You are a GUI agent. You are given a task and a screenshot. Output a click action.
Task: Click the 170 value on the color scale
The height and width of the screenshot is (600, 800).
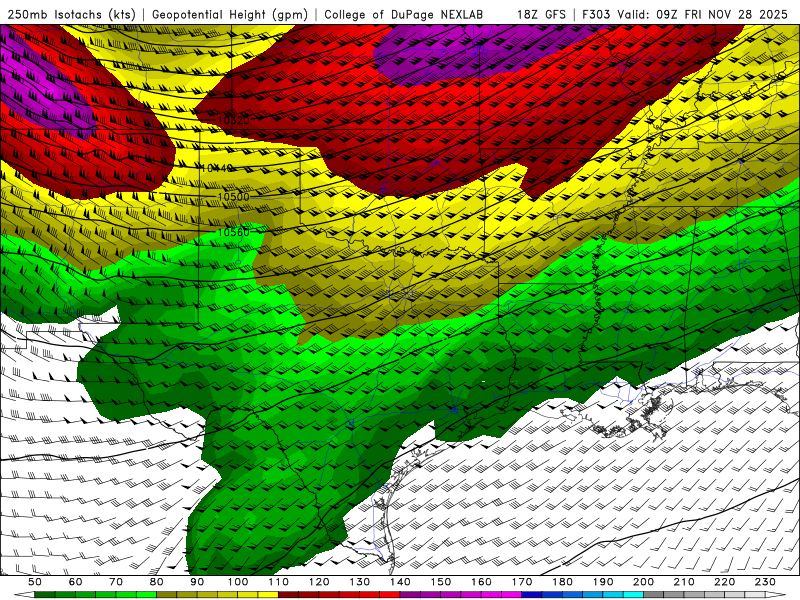[x=522, y=582]
